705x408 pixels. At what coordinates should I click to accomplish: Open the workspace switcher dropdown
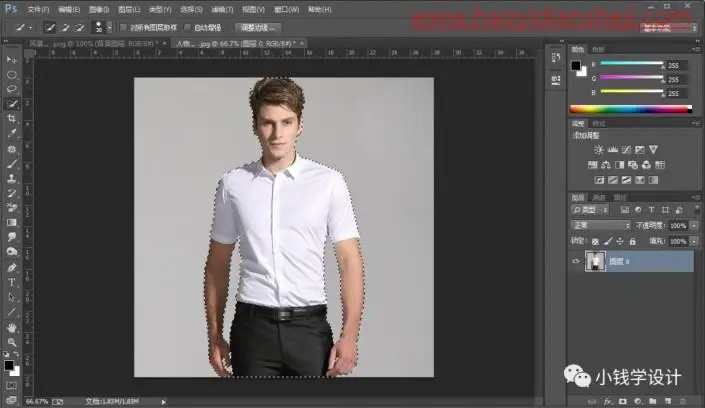[x=669, y=28]
